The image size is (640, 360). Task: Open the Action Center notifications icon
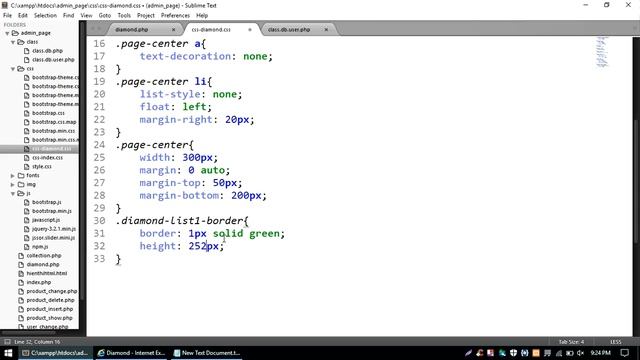coord(624,353)
